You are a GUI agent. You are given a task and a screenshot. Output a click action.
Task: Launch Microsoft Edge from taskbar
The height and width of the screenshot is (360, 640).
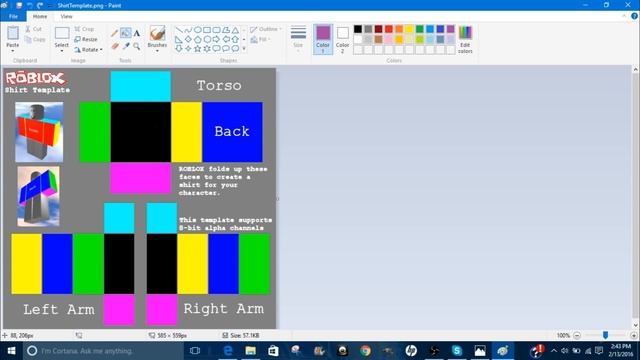tap(228, 351)
